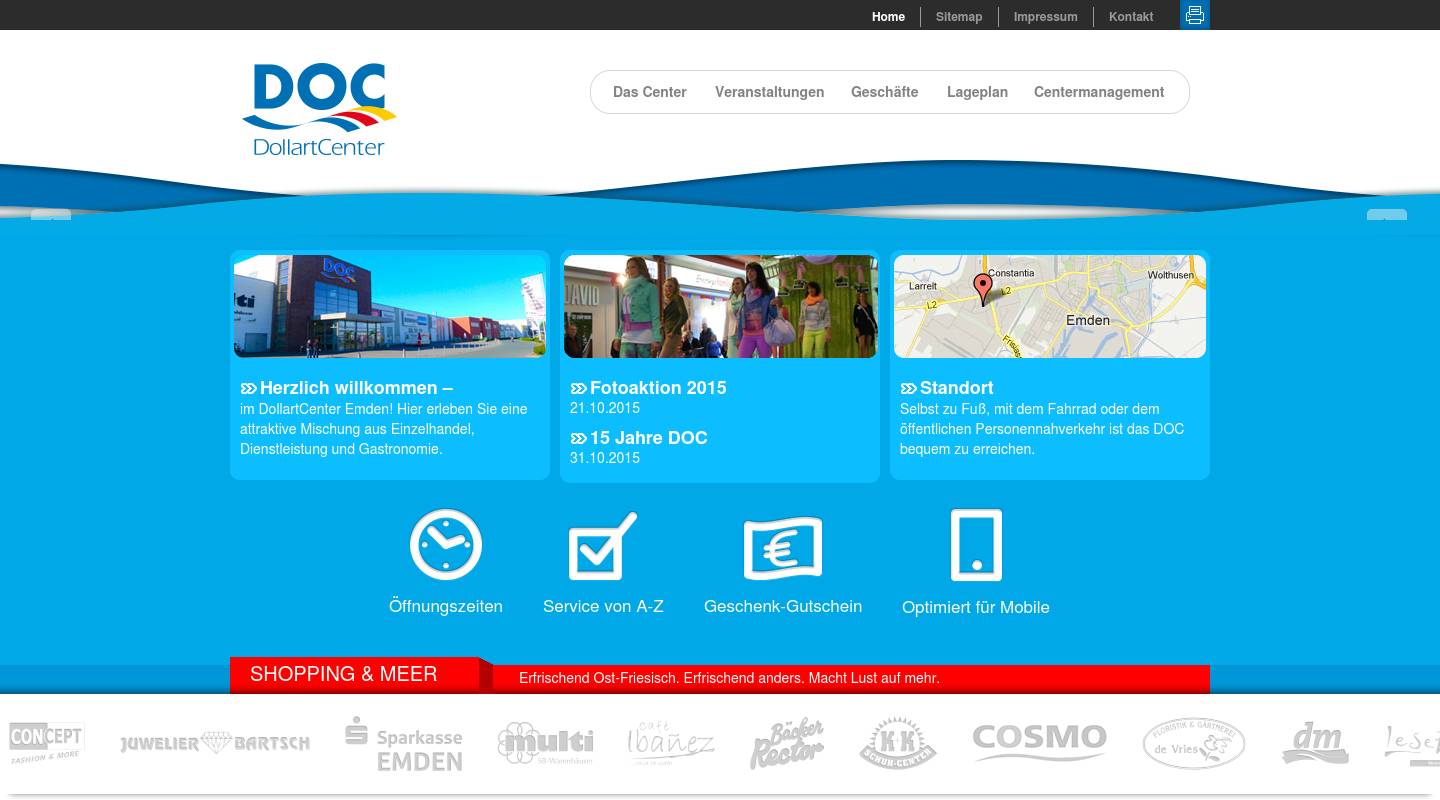Open the Geschenk-Gutschein euro icon
Screen dimensions: 1440x800
(x=783, y=548)
